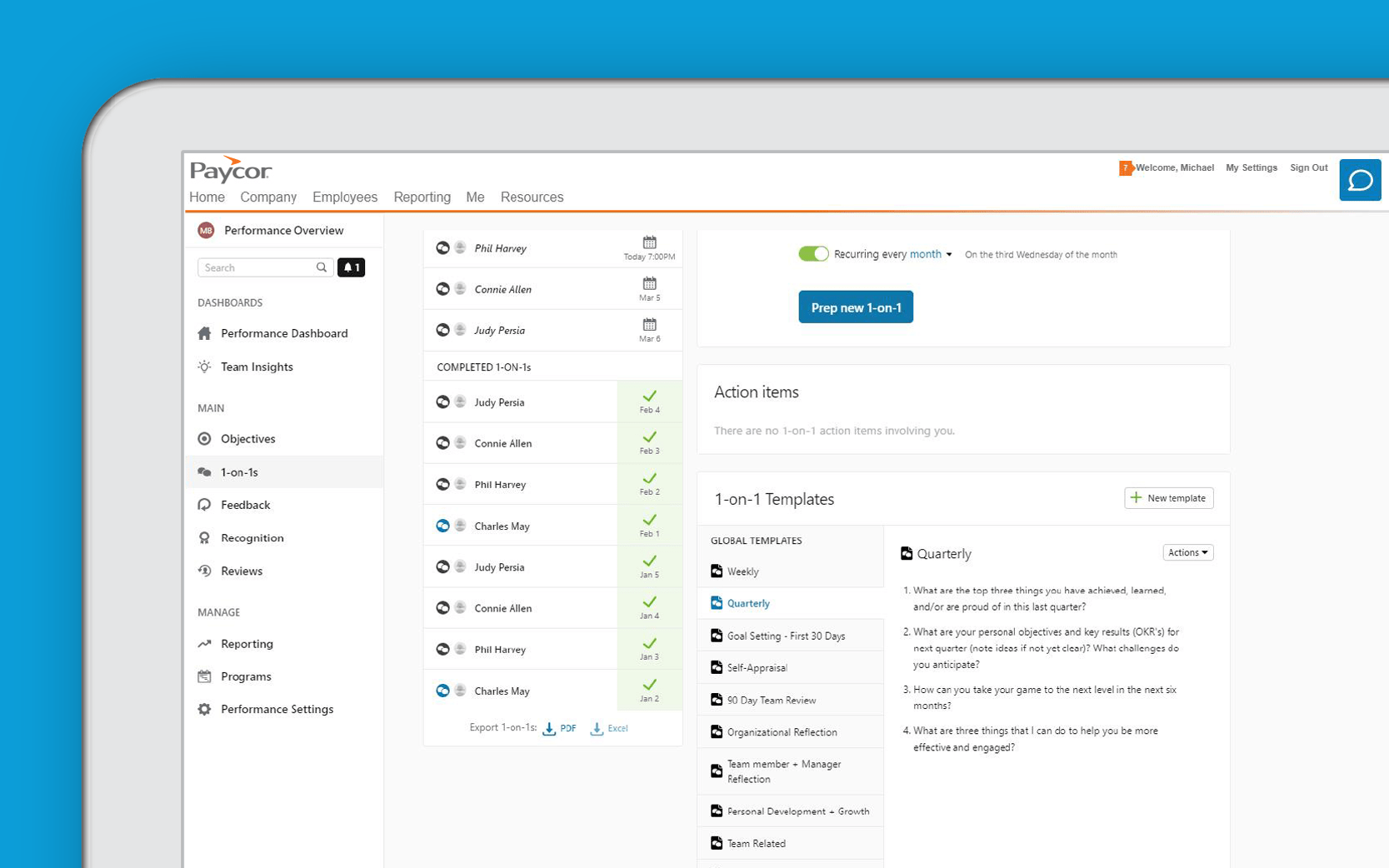The image size is (1389, 868).
Task: Click the Weekly template icon
Action: point(717,571)
